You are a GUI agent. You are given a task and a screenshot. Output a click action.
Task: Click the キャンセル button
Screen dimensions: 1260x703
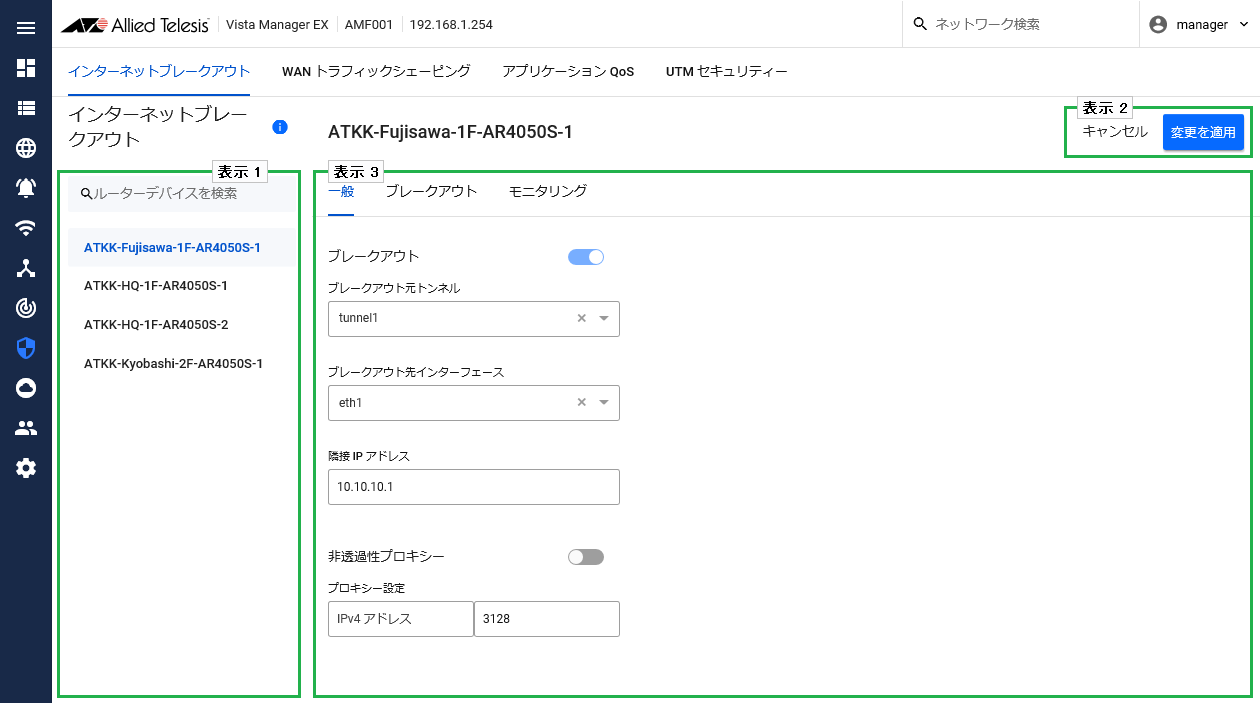tap(1115, 131)
